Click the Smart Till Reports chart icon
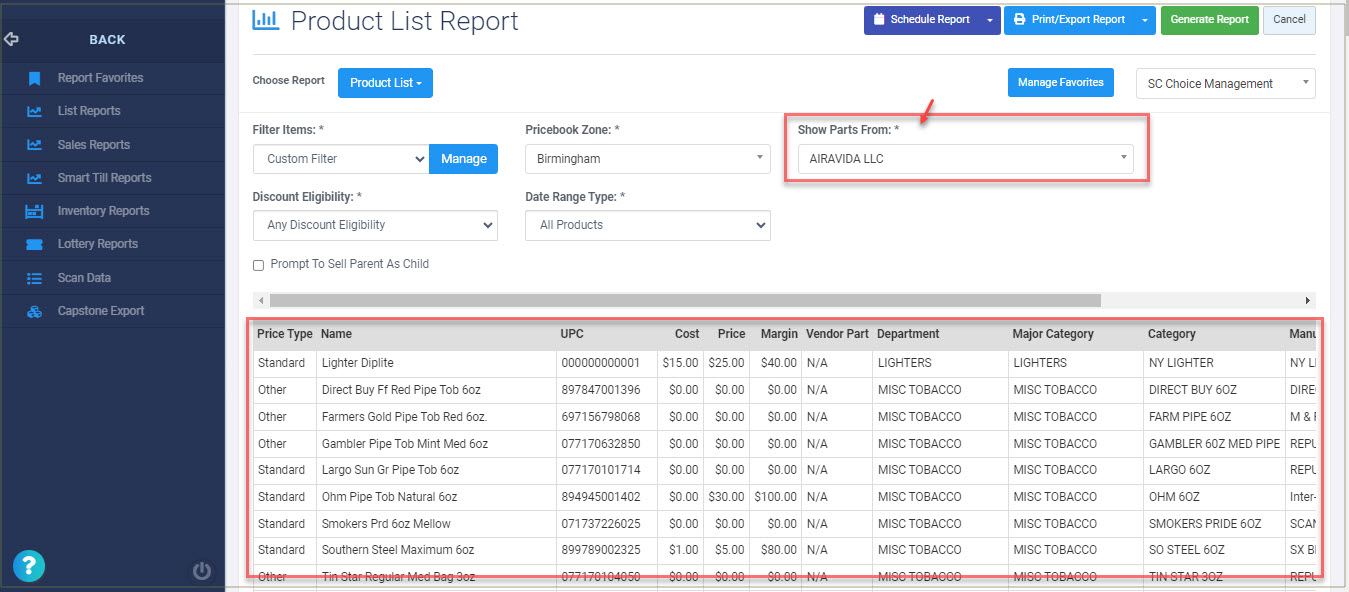 (x=34, y=178)
